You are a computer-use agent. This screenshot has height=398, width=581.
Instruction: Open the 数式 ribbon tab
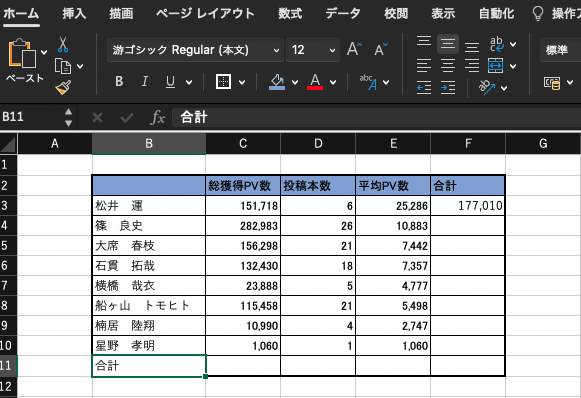290,14
